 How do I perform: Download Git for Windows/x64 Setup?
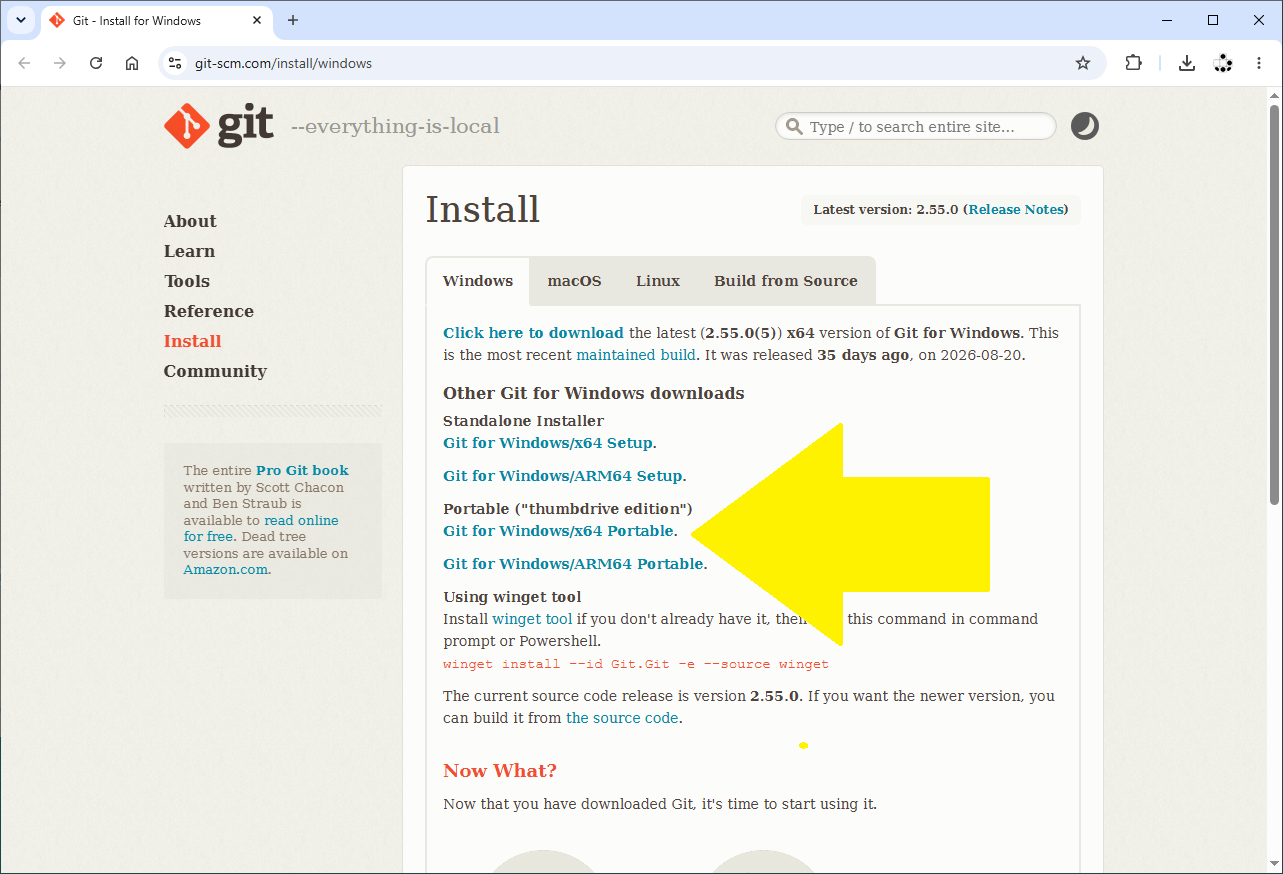[x=548, y=443]
